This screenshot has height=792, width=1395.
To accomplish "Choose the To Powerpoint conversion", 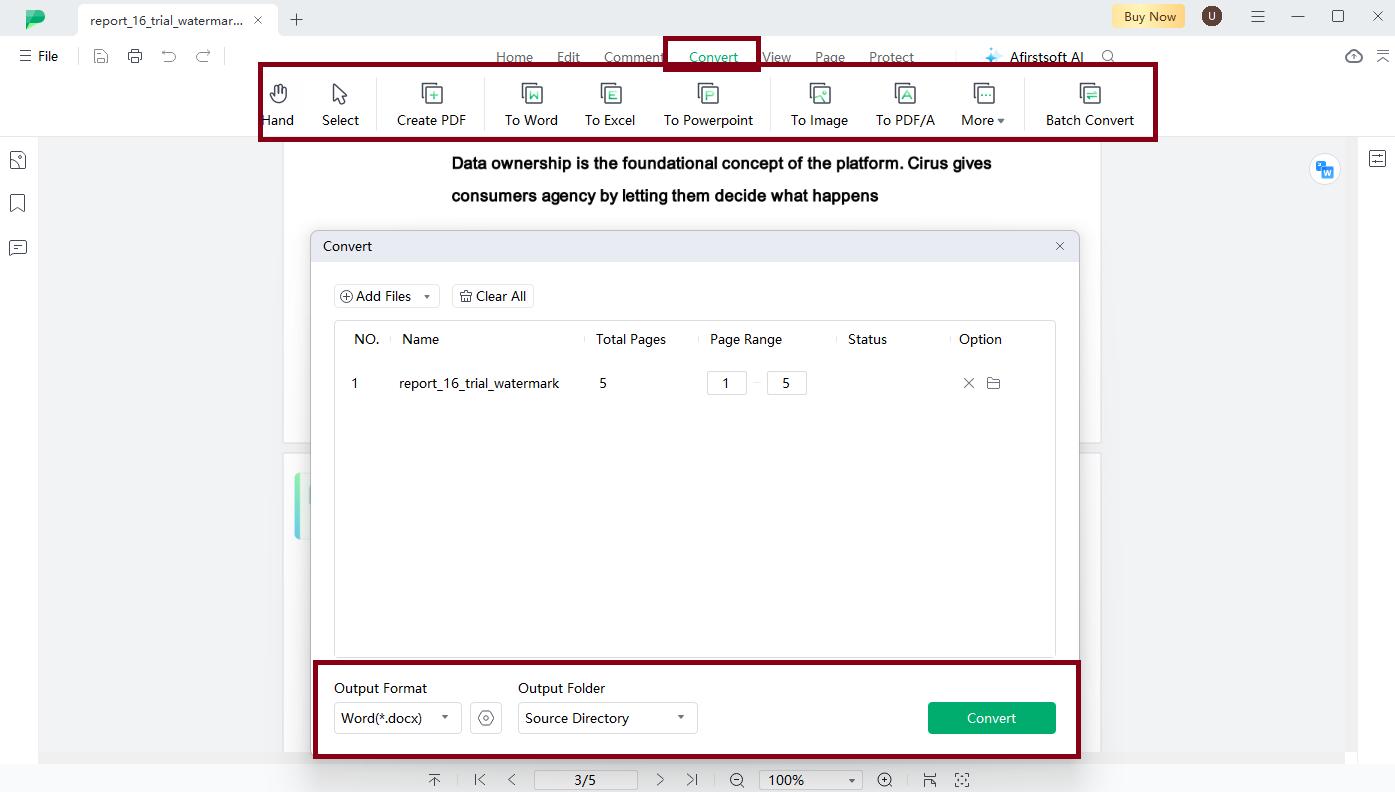I will (708, 104).
